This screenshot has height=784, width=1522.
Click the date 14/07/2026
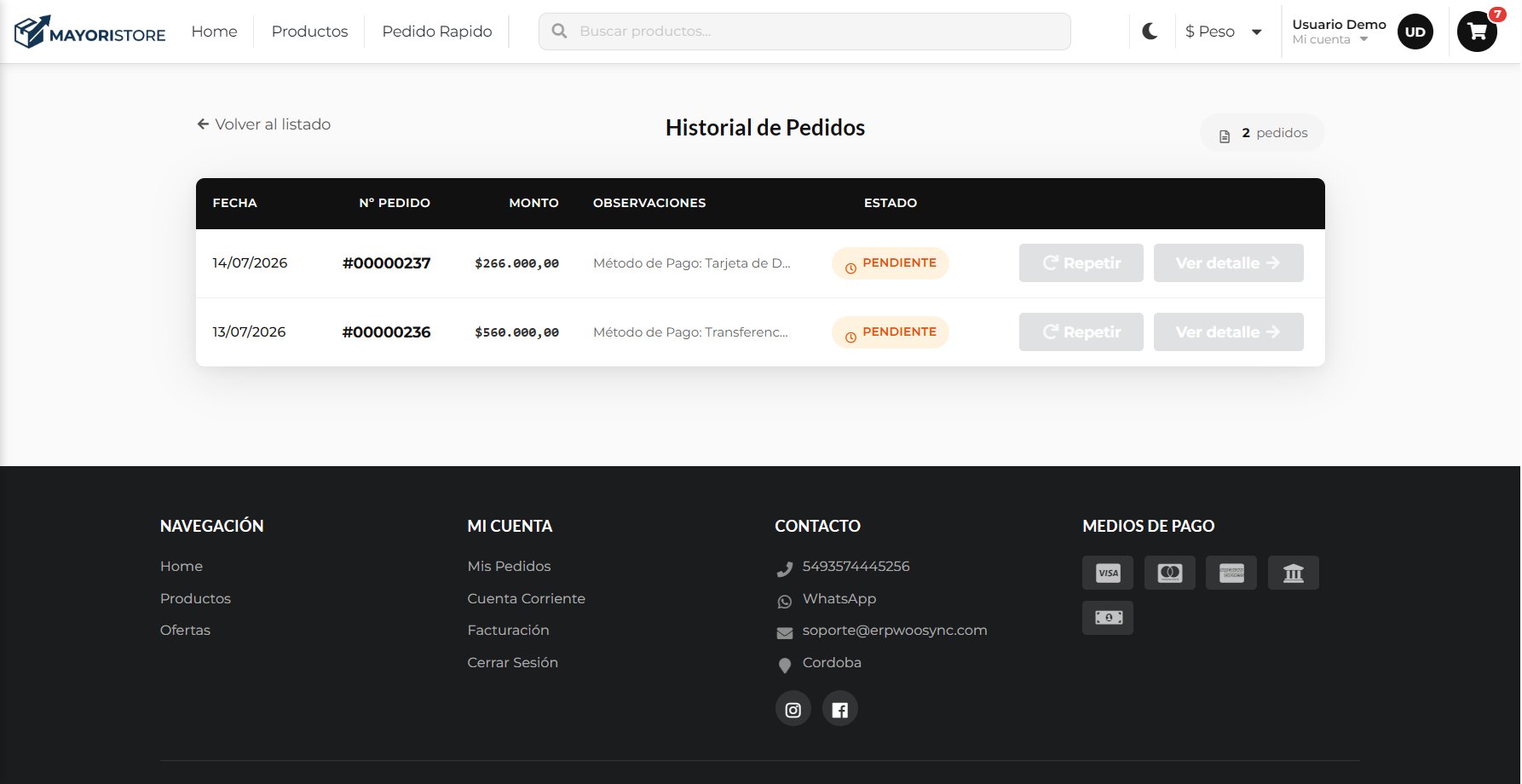tap(250, 263)
